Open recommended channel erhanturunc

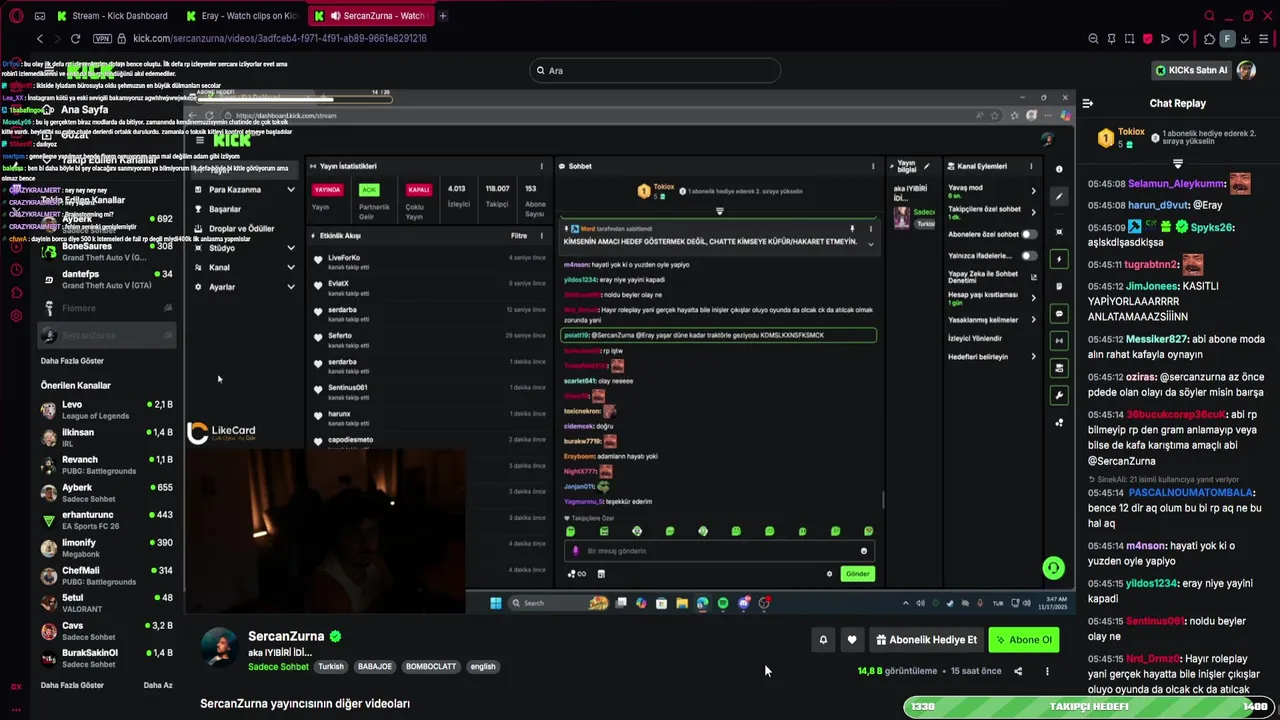(x=107, y=520)
